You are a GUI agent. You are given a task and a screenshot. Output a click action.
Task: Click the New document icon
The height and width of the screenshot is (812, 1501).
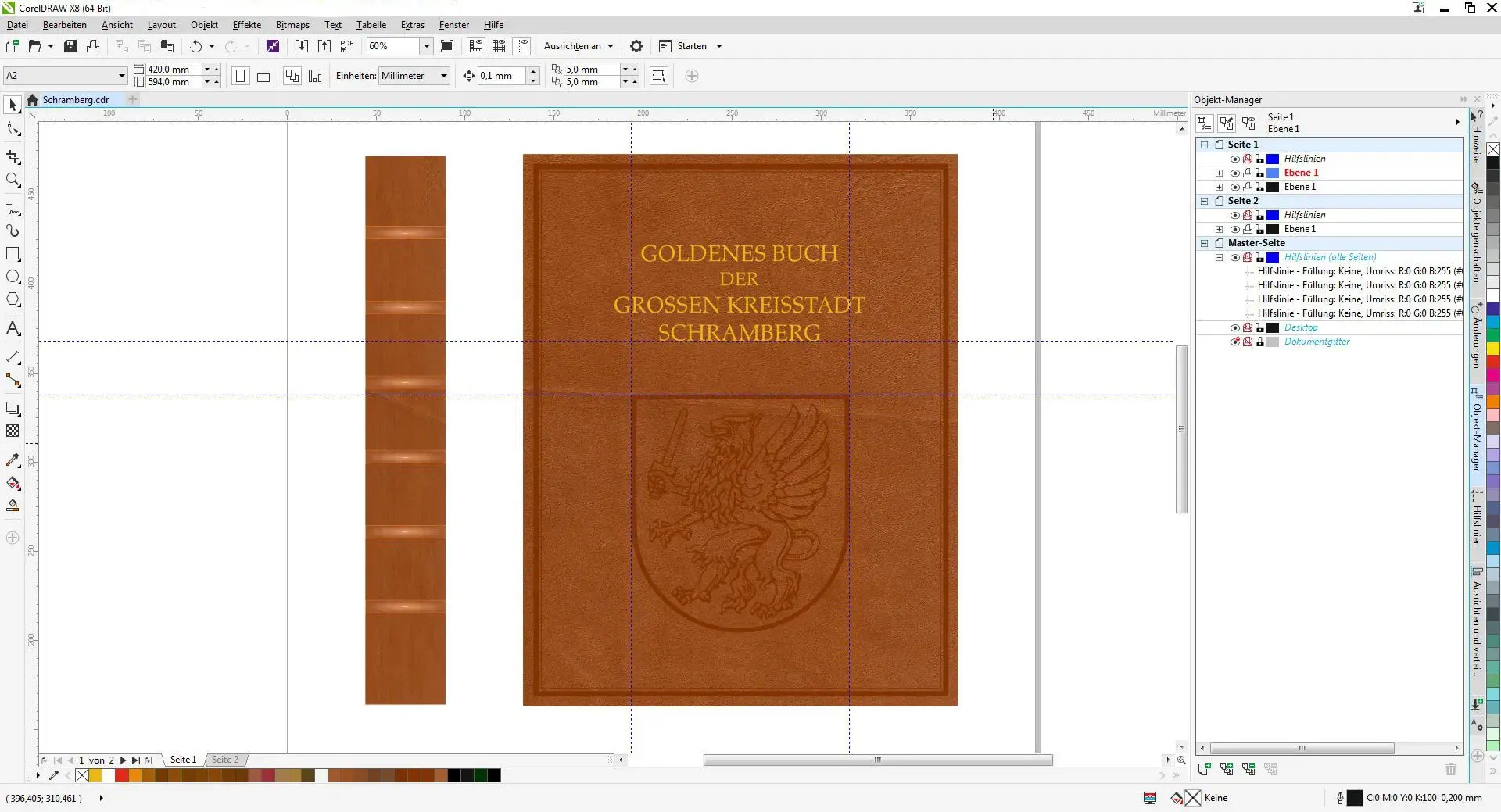13,46
